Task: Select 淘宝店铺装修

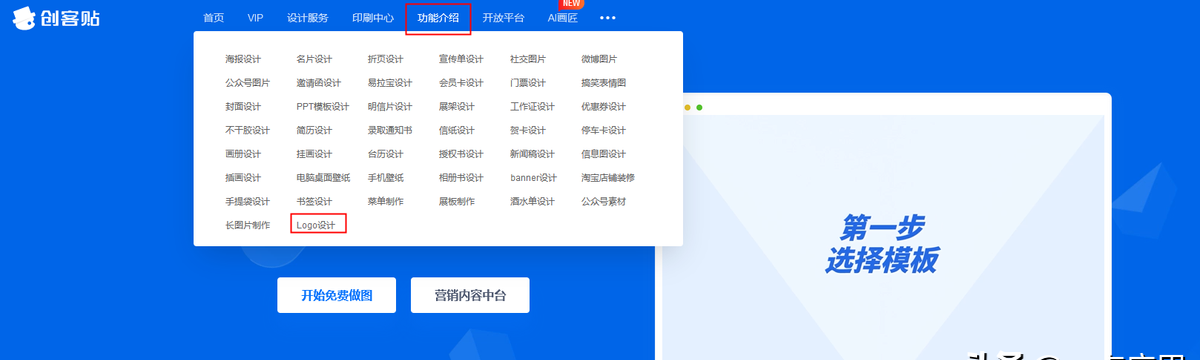Action: tap(608, 178)
